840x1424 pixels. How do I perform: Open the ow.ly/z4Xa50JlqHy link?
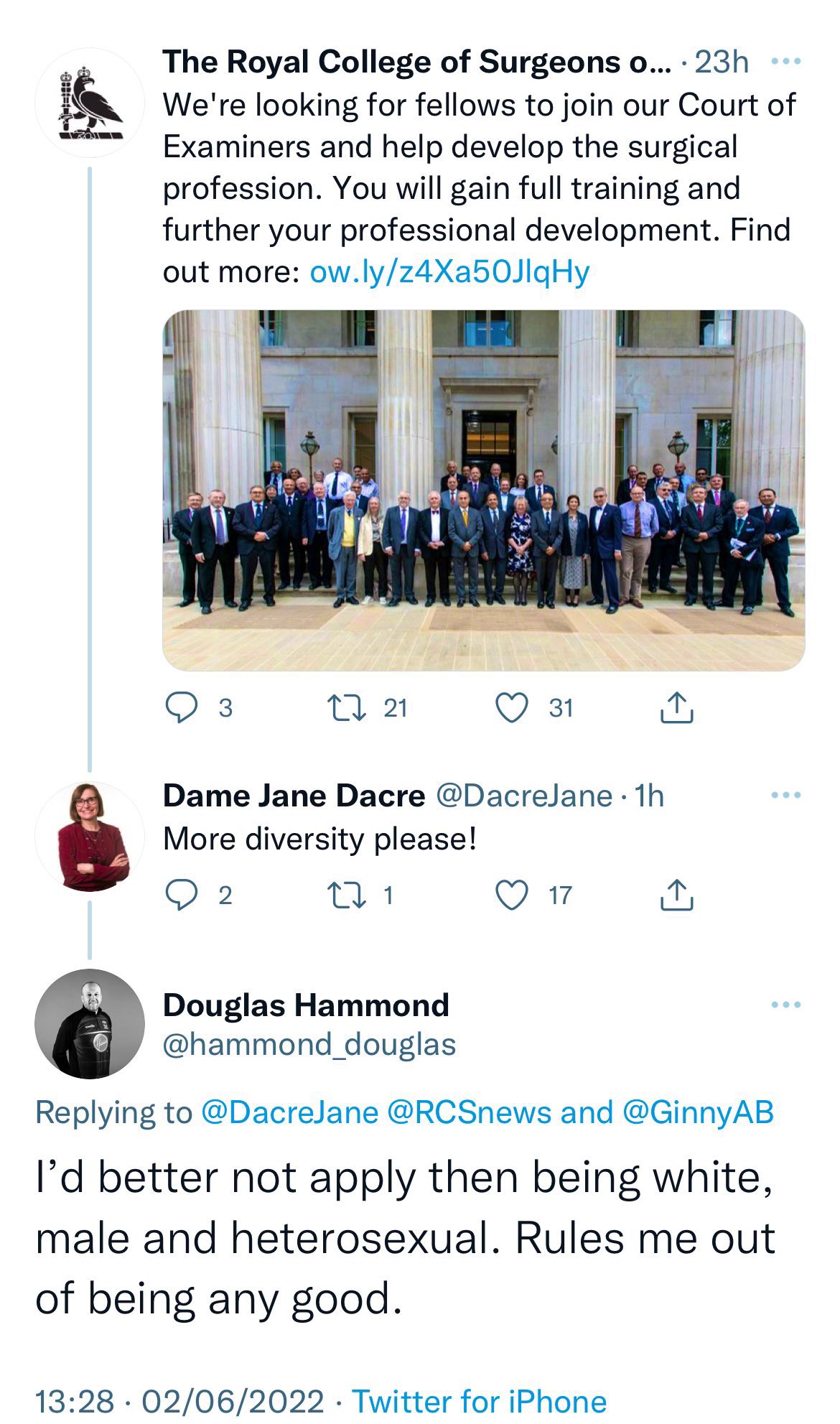click(x=449, y=272)
